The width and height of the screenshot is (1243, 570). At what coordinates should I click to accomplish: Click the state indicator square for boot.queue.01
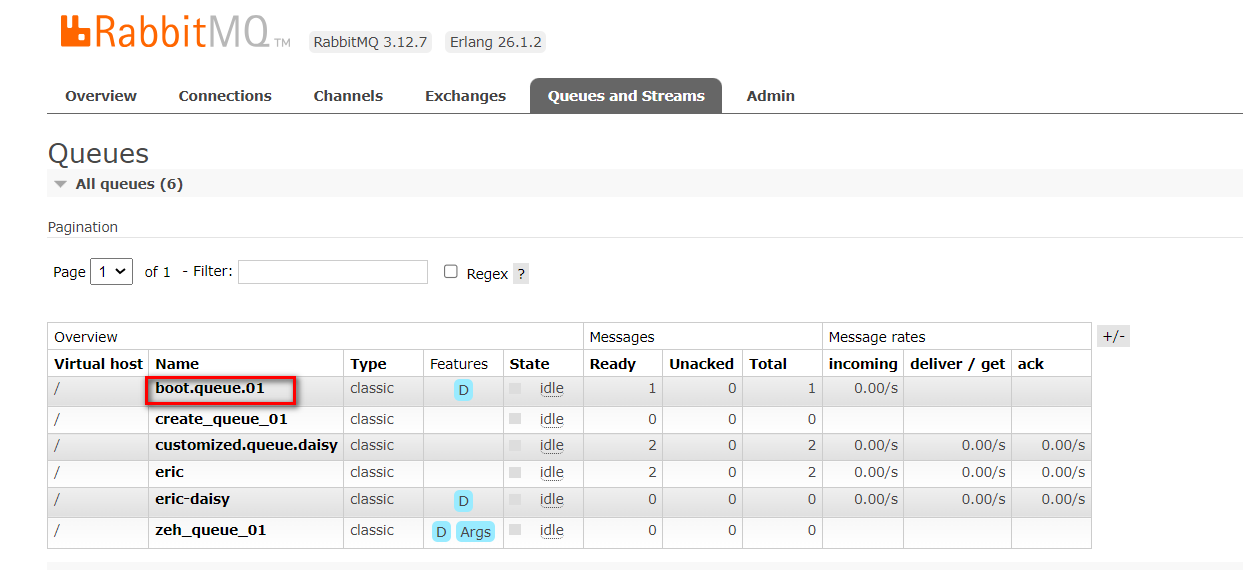[x=515, y=388]
